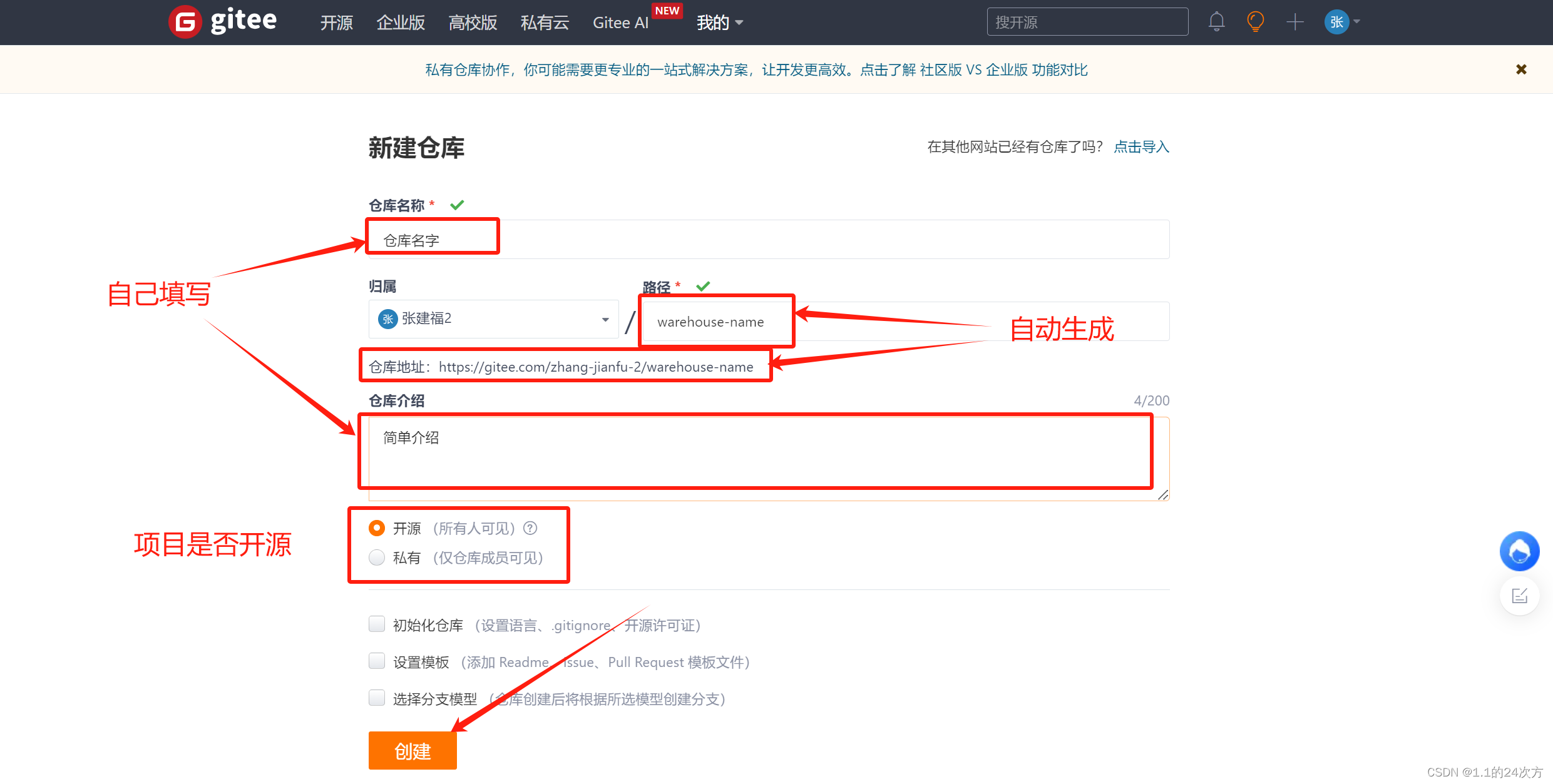Dismiss the promotional banner with X
Image resolution: width=1553 pixels, height=784 pixels.
point(1521,69)
